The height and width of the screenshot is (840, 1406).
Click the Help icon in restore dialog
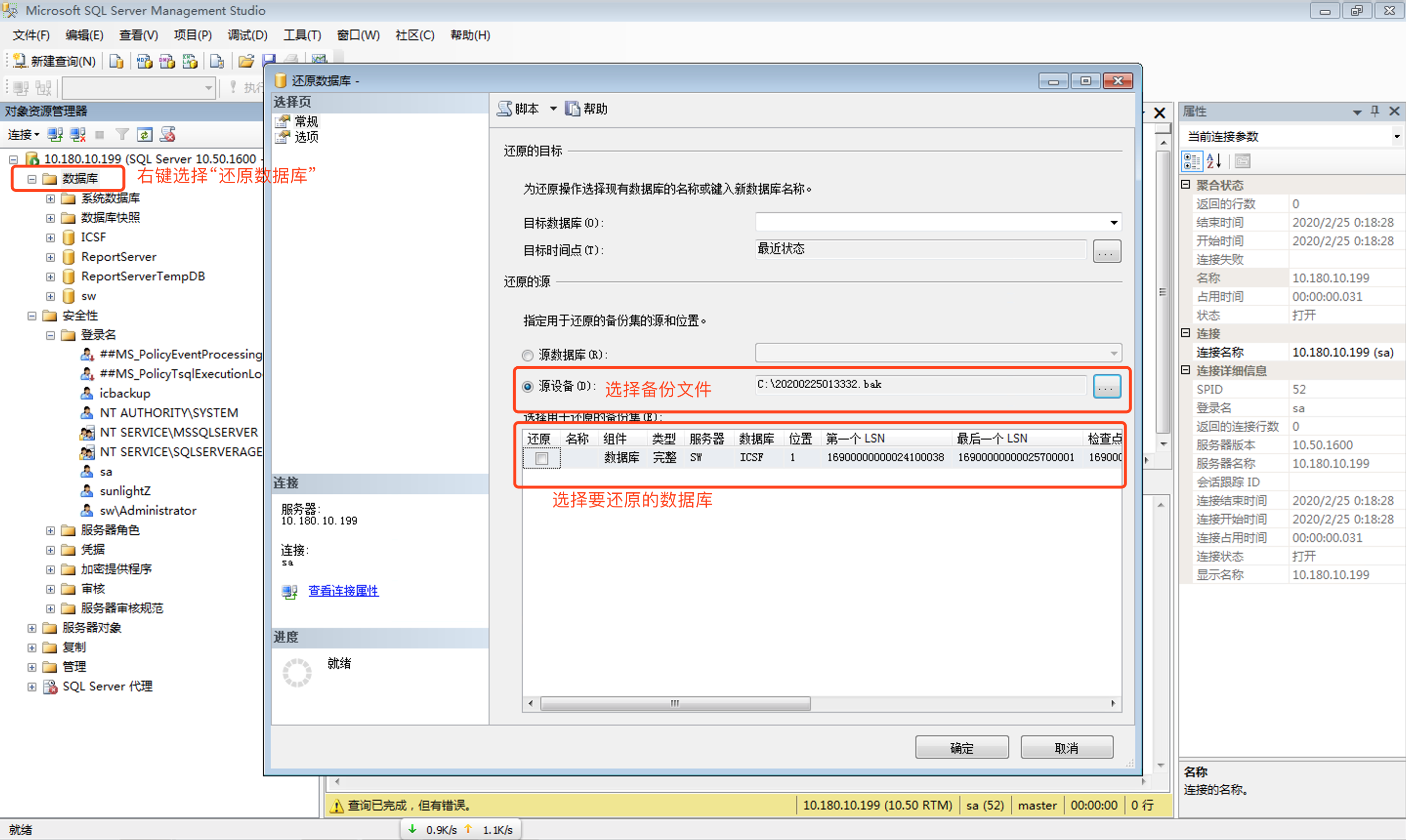click(x=573, y=109)
